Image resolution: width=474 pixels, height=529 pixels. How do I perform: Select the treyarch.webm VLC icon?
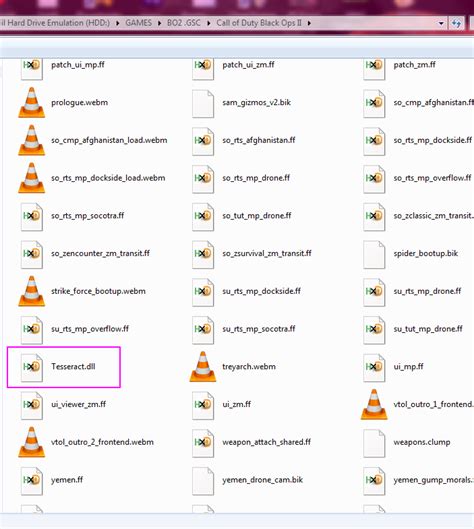tap(203, 367)
